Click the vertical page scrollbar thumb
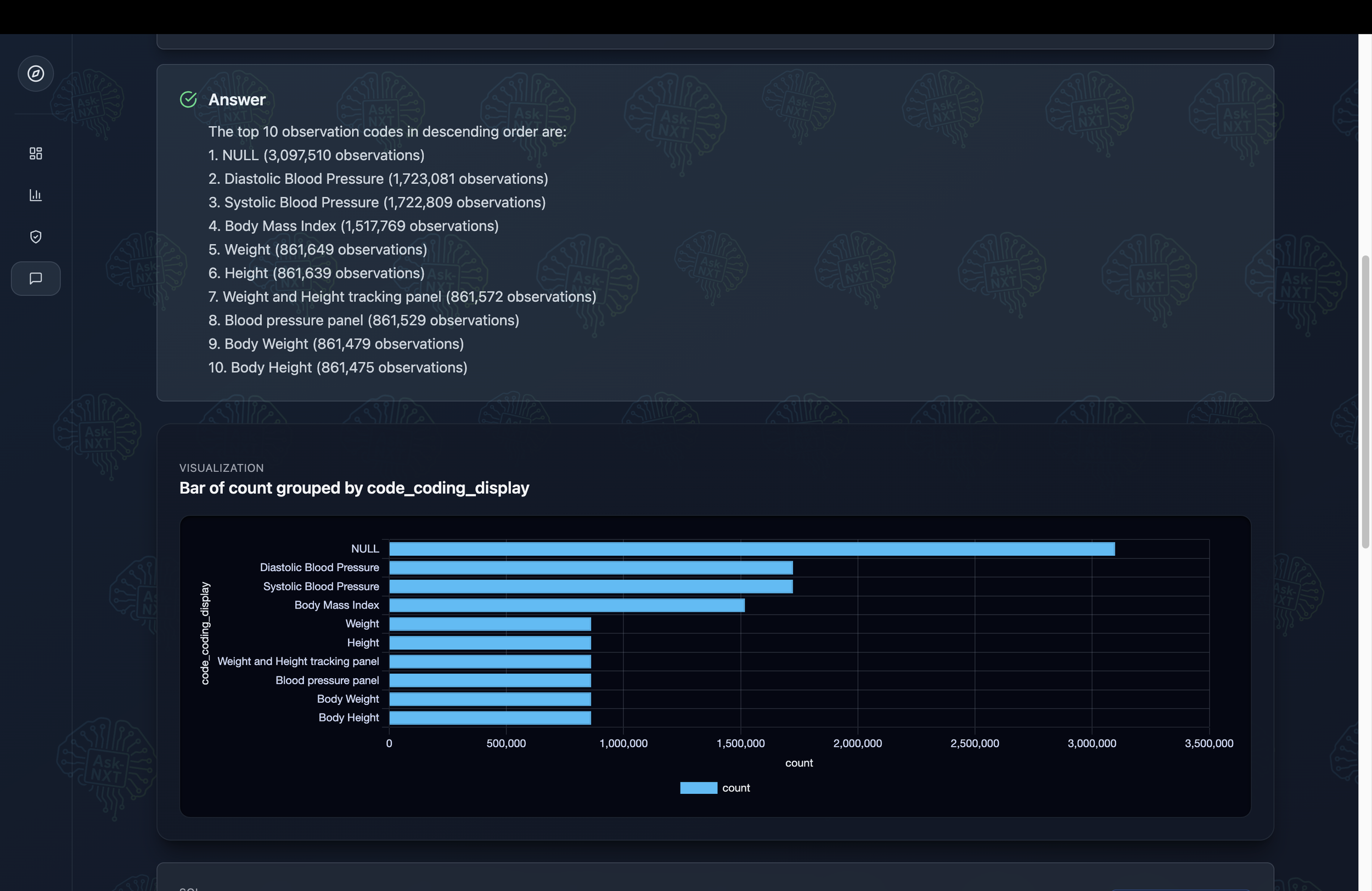 (x=1364, y=402)
